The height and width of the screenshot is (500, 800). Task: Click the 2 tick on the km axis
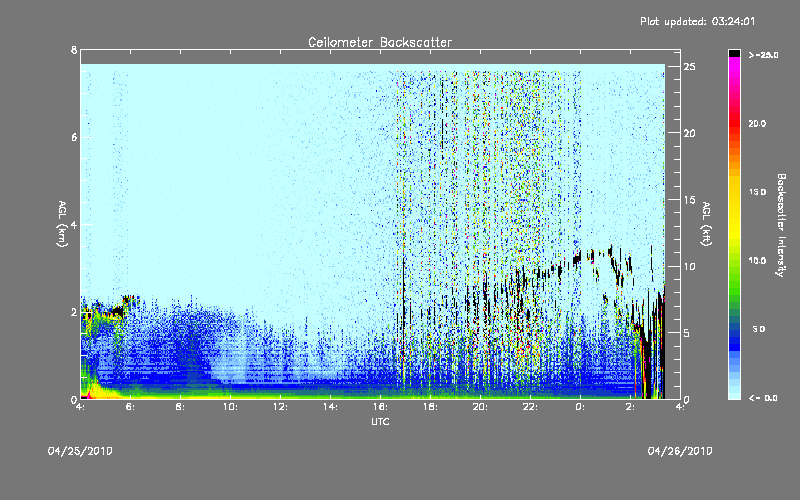point(74,312)
